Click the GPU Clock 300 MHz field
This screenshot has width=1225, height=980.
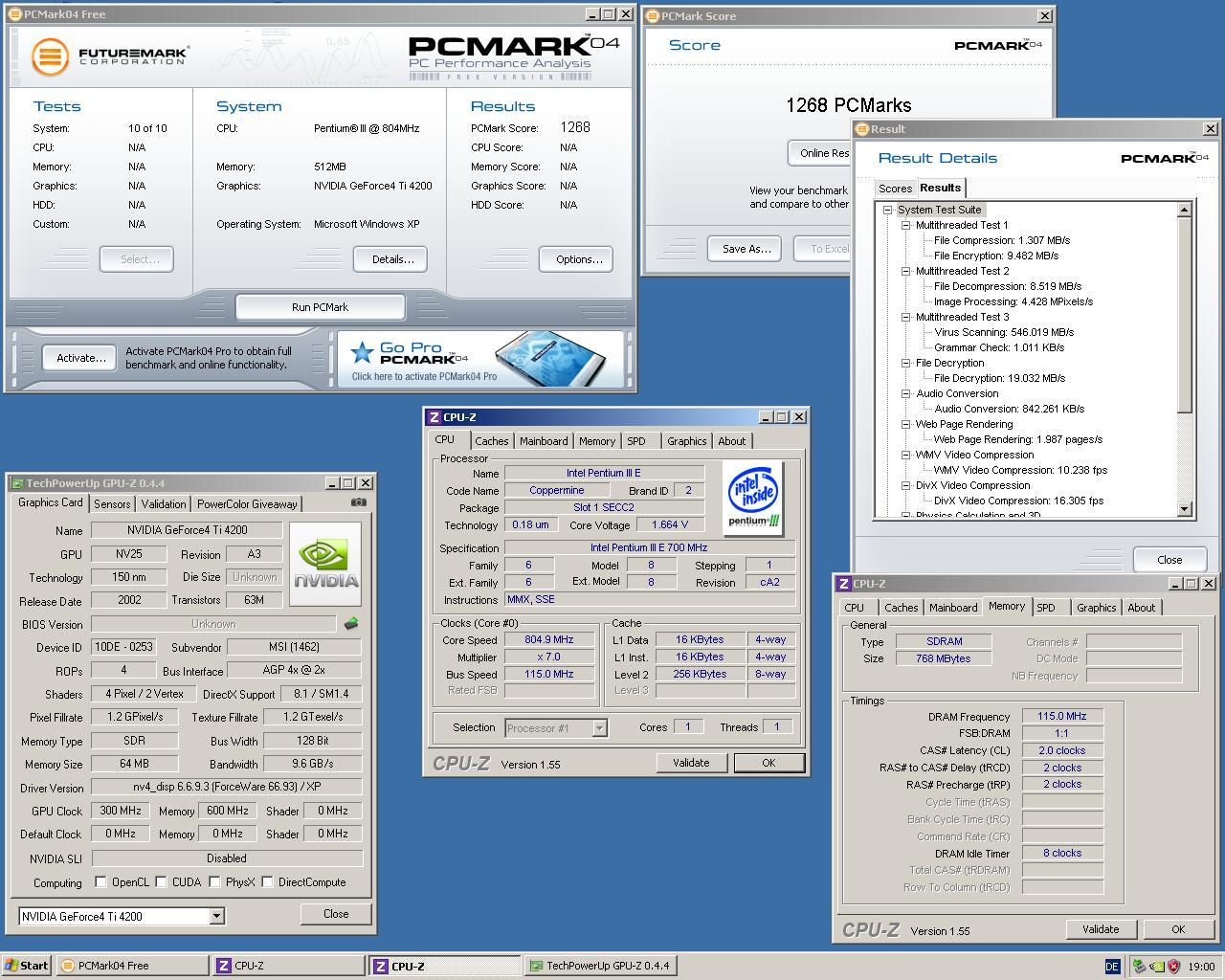pyautogui.click(x=120, y=811)
